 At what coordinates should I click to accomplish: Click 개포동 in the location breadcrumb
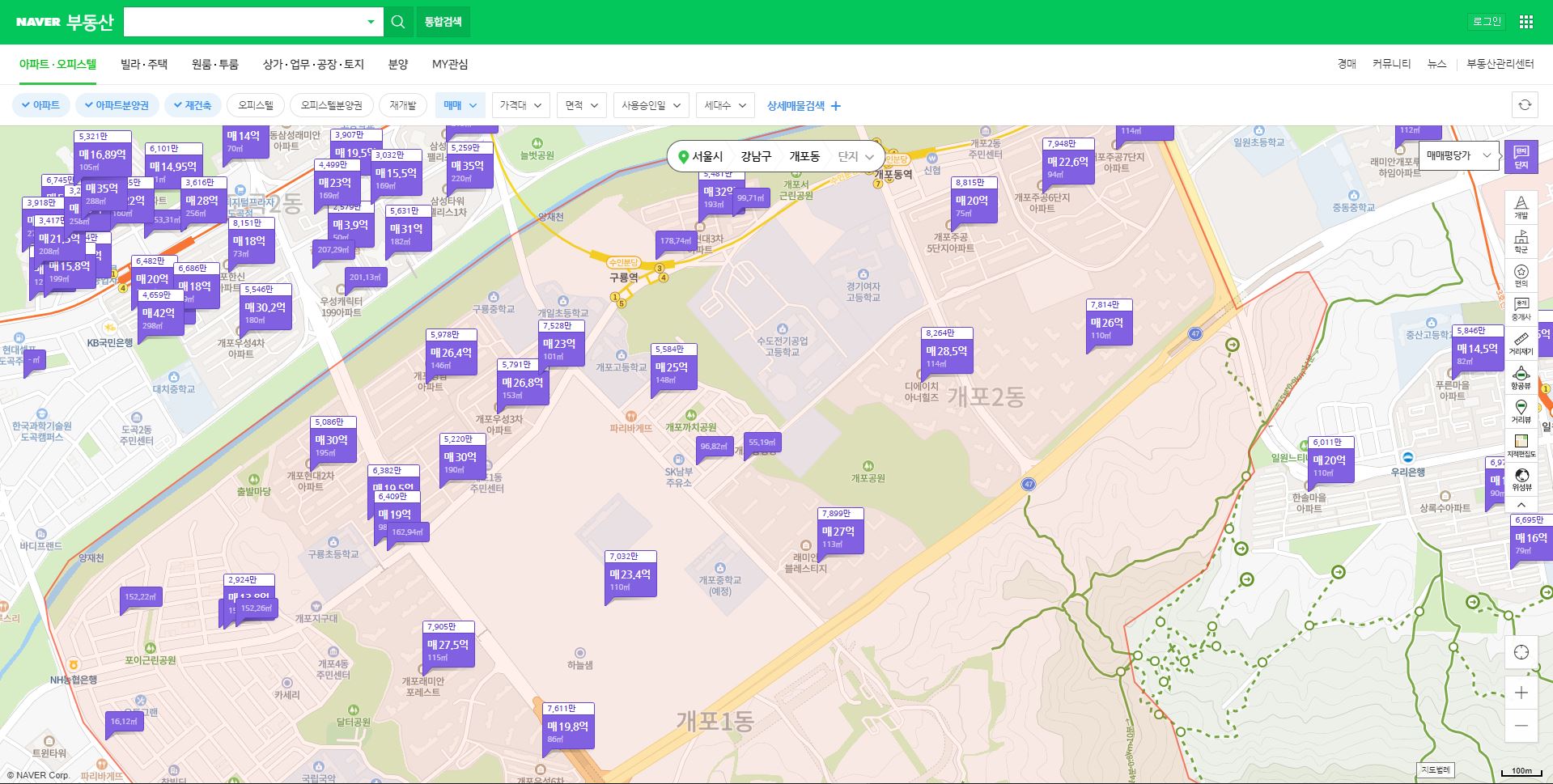(804, 156)
